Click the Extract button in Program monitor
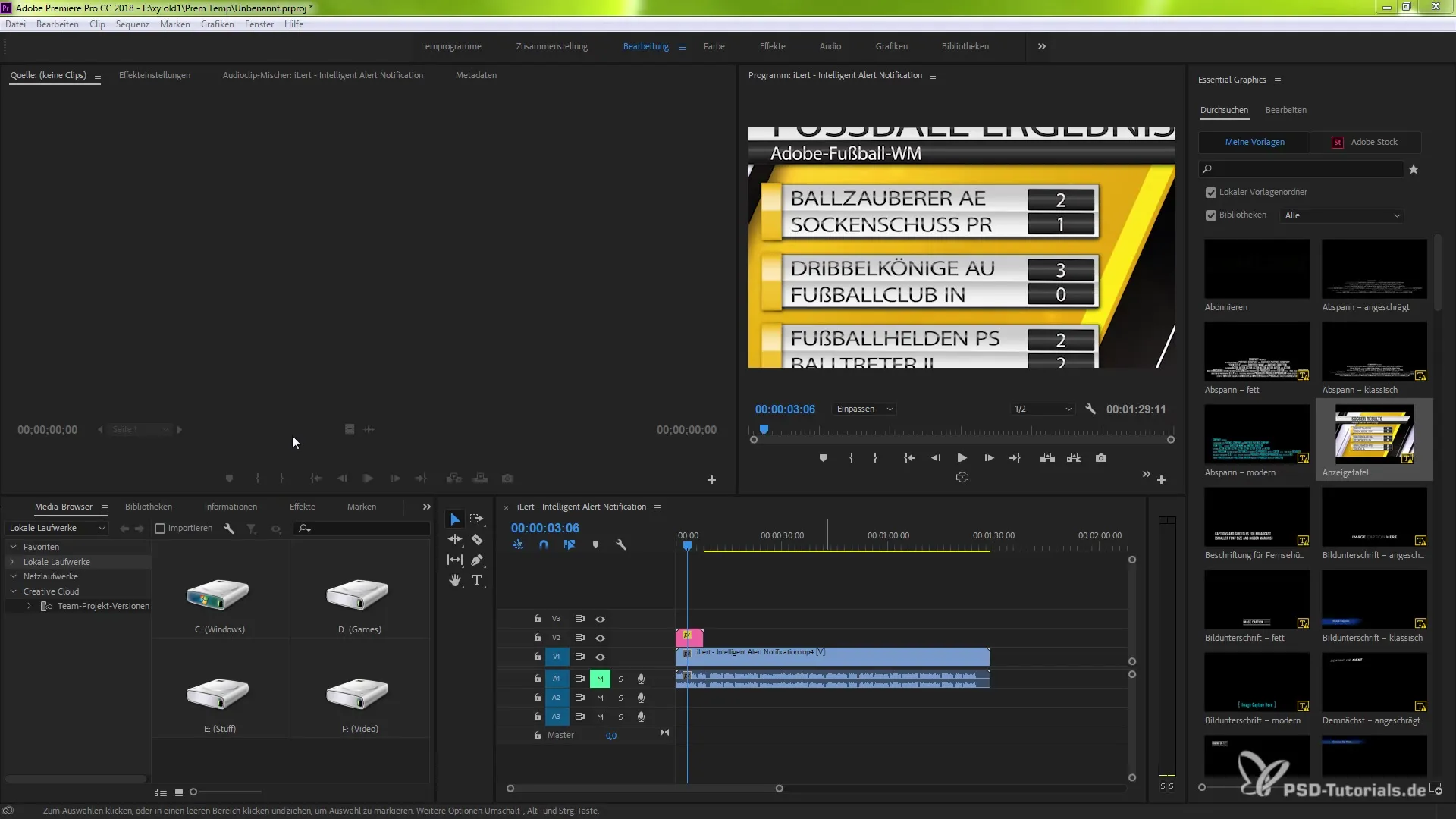This screenshot has height=819, width=1456. coord(1074,458)
